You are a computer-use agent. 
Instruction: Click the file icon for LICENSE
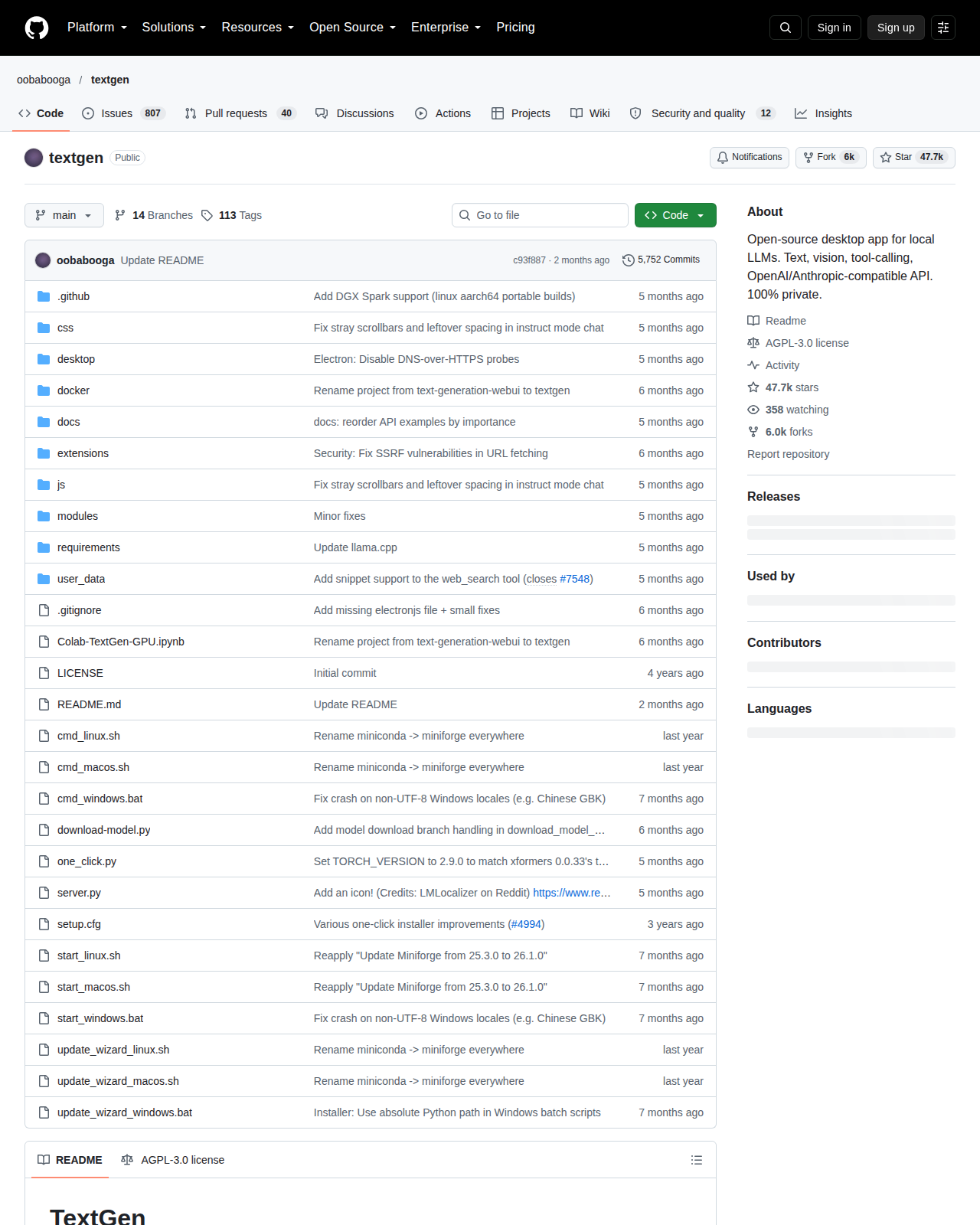pyautogui.click(x=44, y=673)
